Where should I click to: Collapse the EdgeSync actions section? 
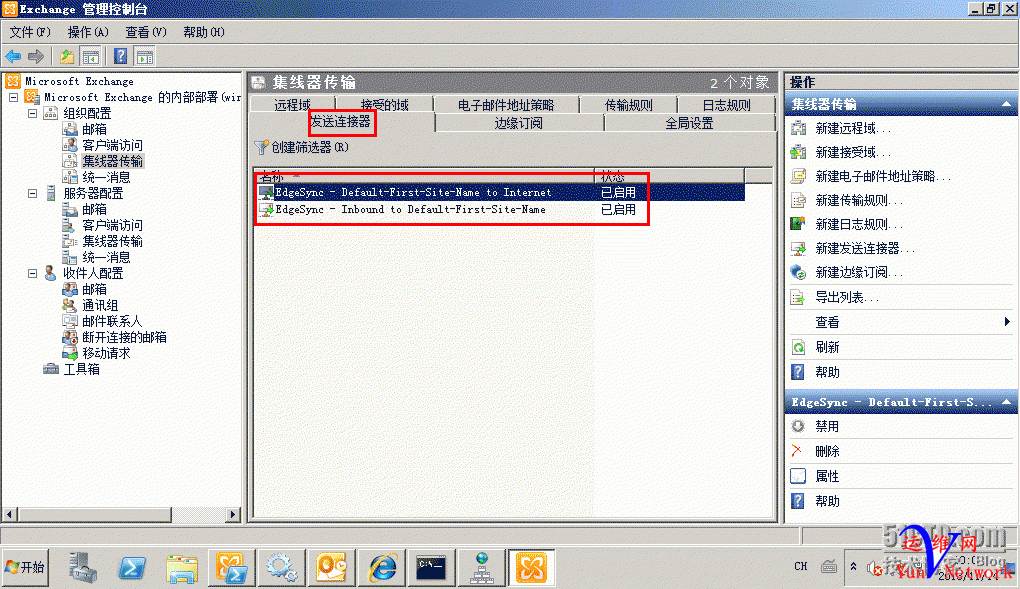[x=1006, y=402]
